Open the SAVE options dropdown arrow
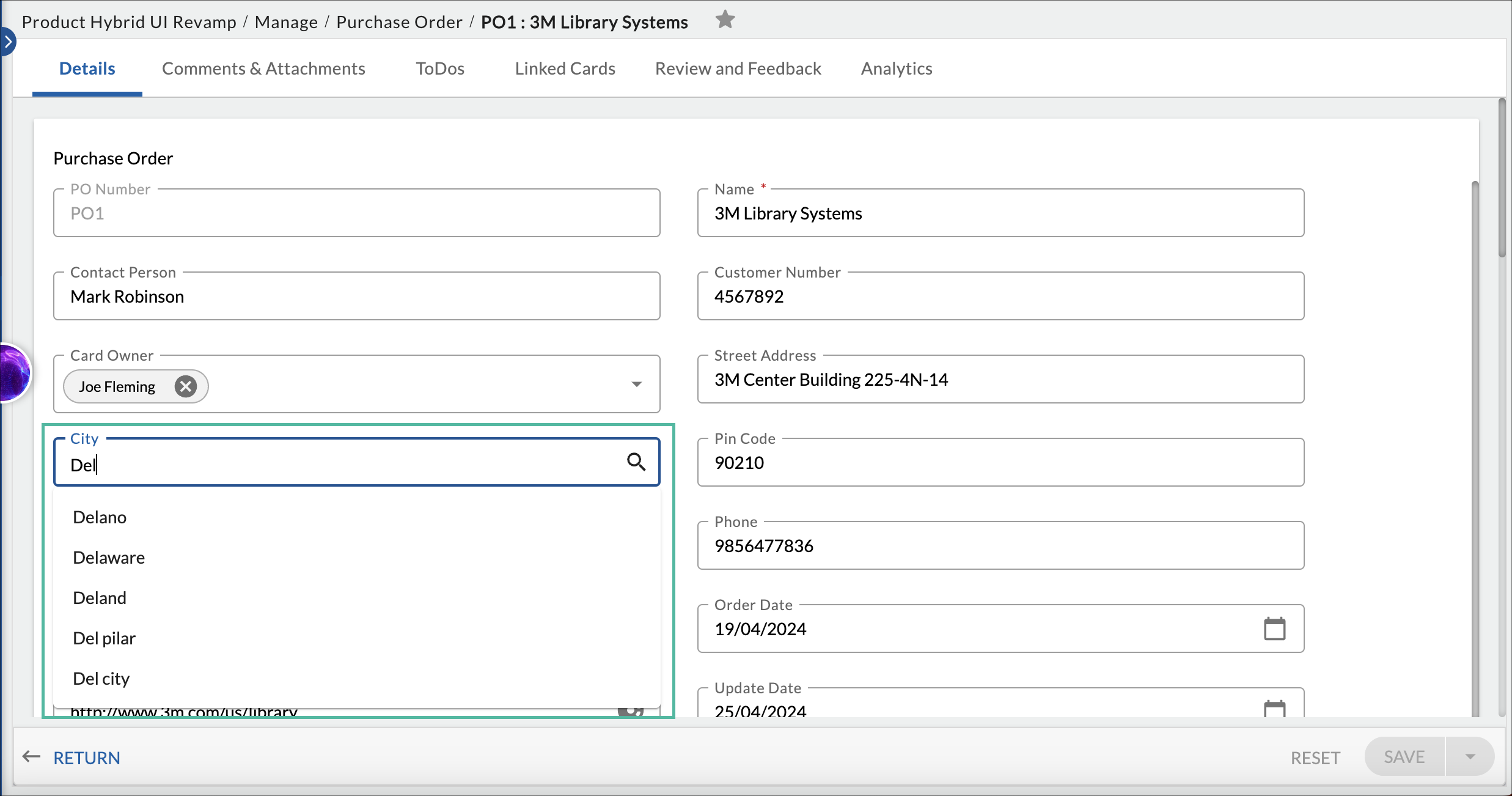Viewport: 1512px width, 796px height. pyautogui.click(x=1470, y=757)
